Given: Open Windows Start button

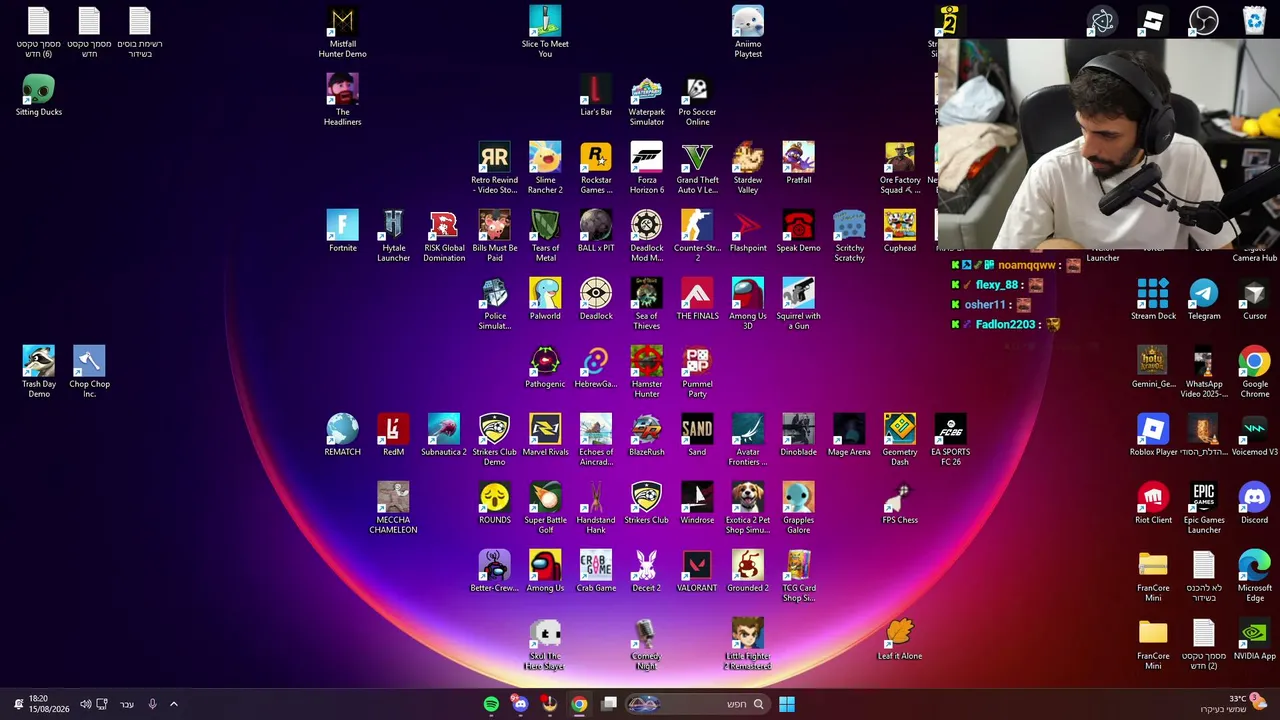Looking at the screenshot, I should [787, 704].
